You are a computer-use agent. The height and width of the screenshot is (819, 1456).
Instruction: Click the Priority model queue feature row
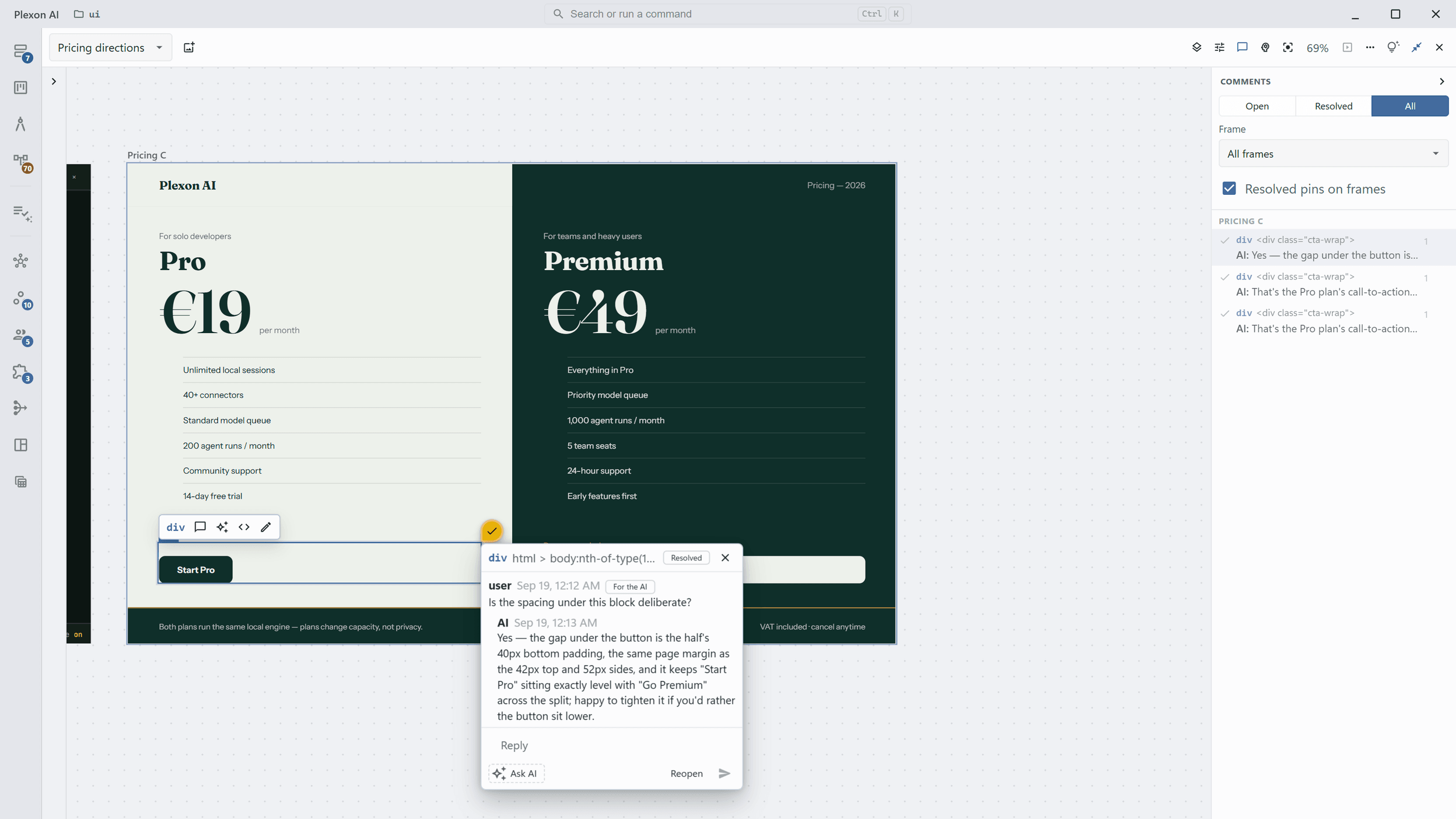pyautogui.click(x=716, y=395)
